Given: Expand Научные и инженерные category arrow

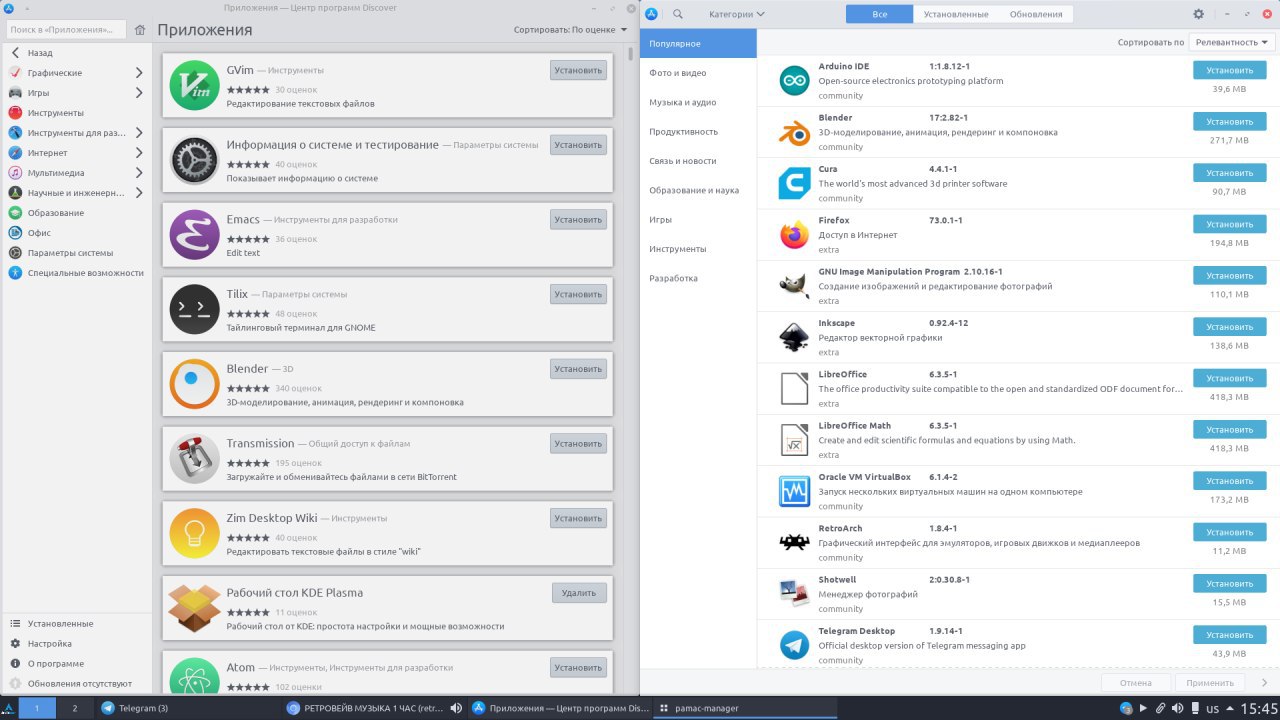Looking at the screenshot, I should click(x=139, y=193).
